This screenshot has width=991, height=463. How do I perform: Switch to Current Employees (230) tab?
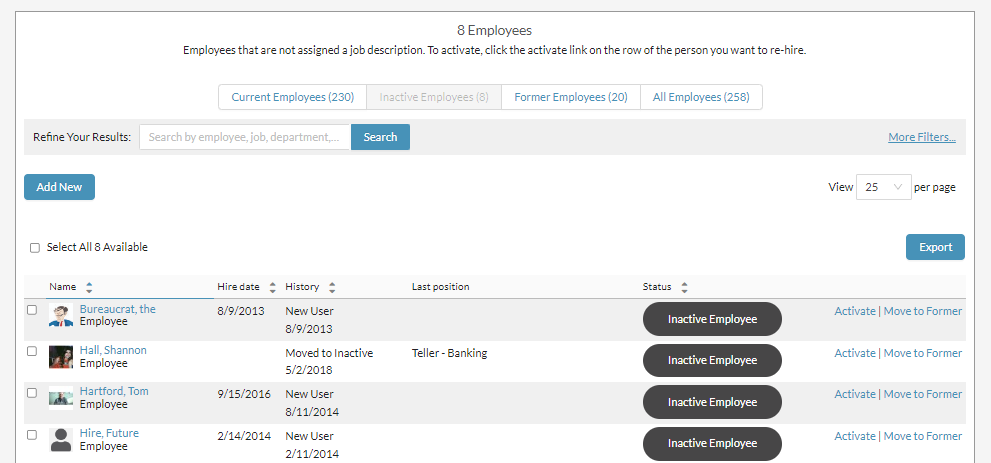point(293,97)
